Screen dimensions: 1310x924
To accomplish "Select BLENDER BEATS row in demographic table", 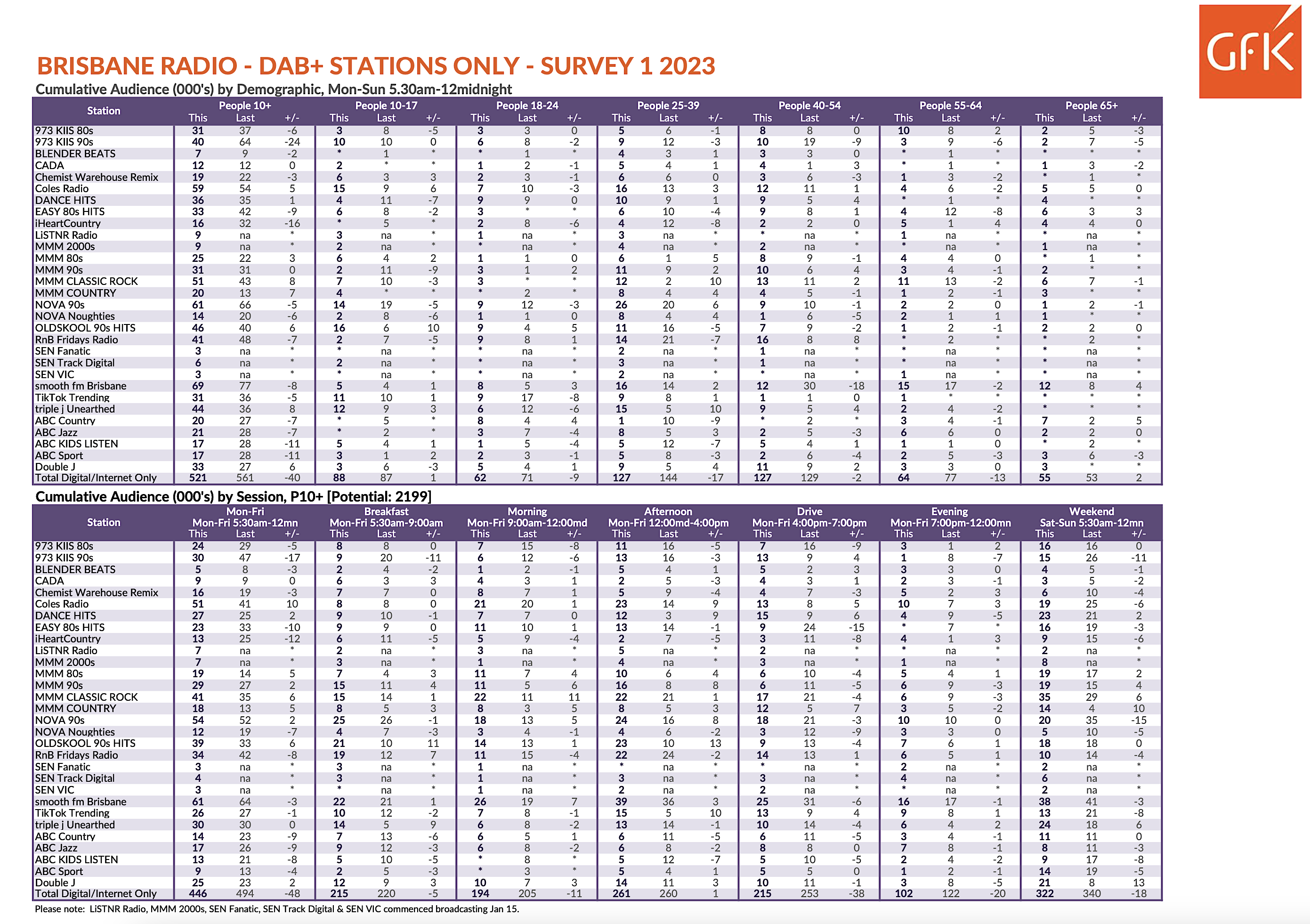I will click(x=597, y=154).
